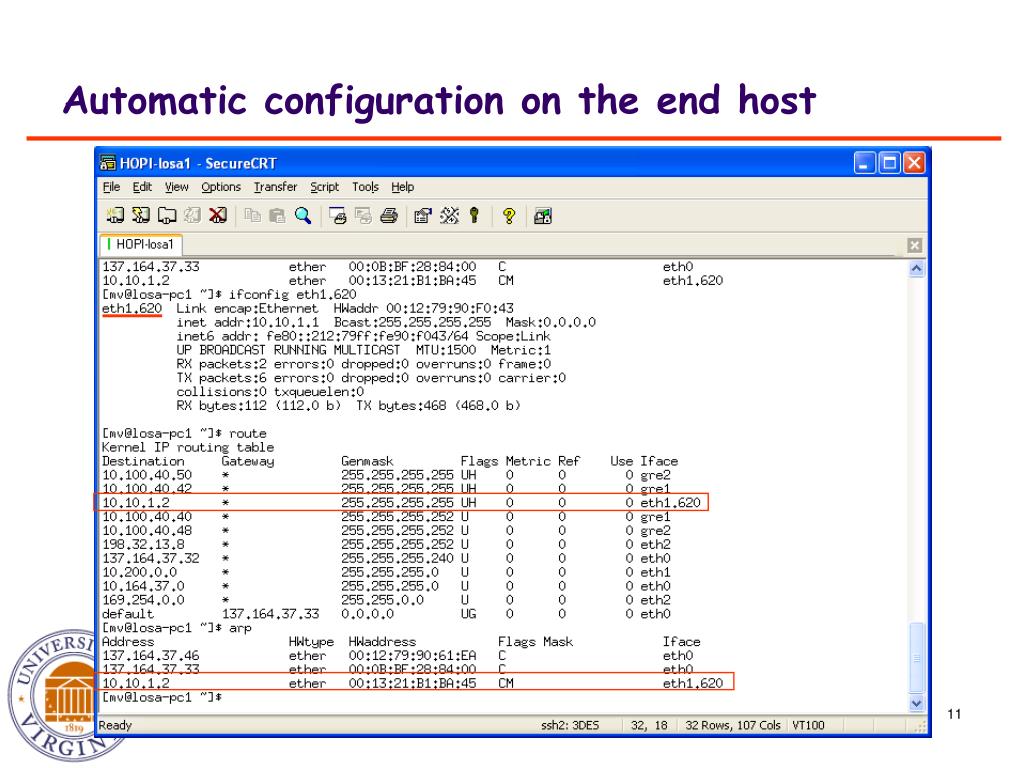The width and height of the screenshot is (1024, 768).
Task: Click the terminal scrollbar down arrow
Action: pos(917,704)
